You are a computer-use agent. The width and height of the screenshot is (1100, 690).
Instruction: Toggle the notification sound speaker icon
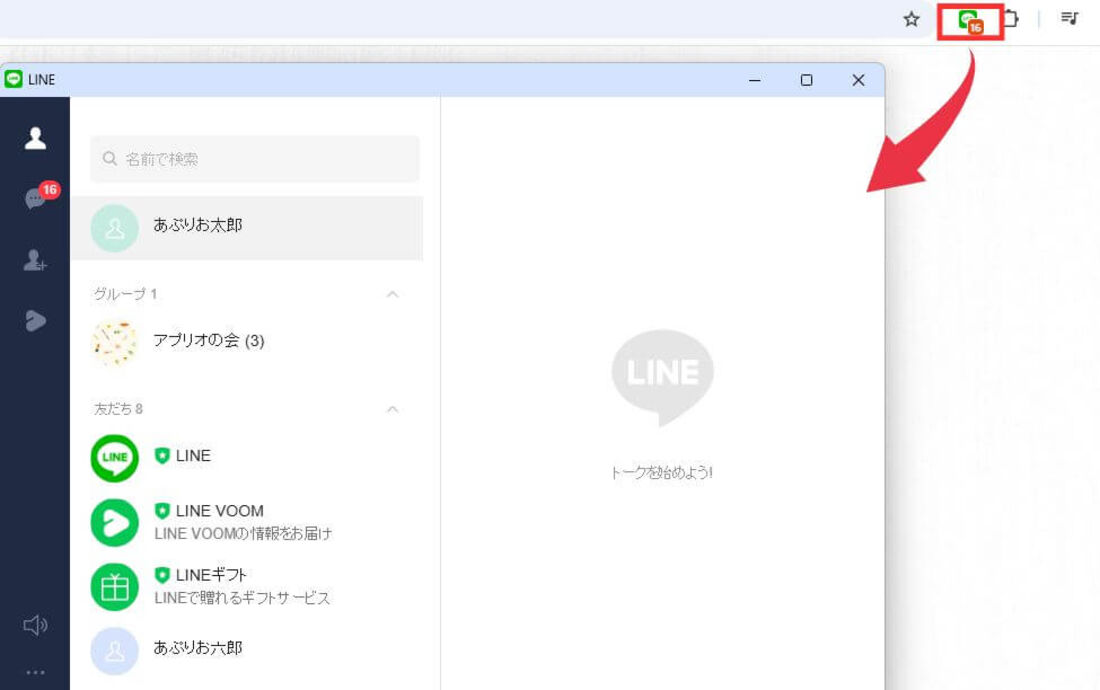(x=35, y=625)
